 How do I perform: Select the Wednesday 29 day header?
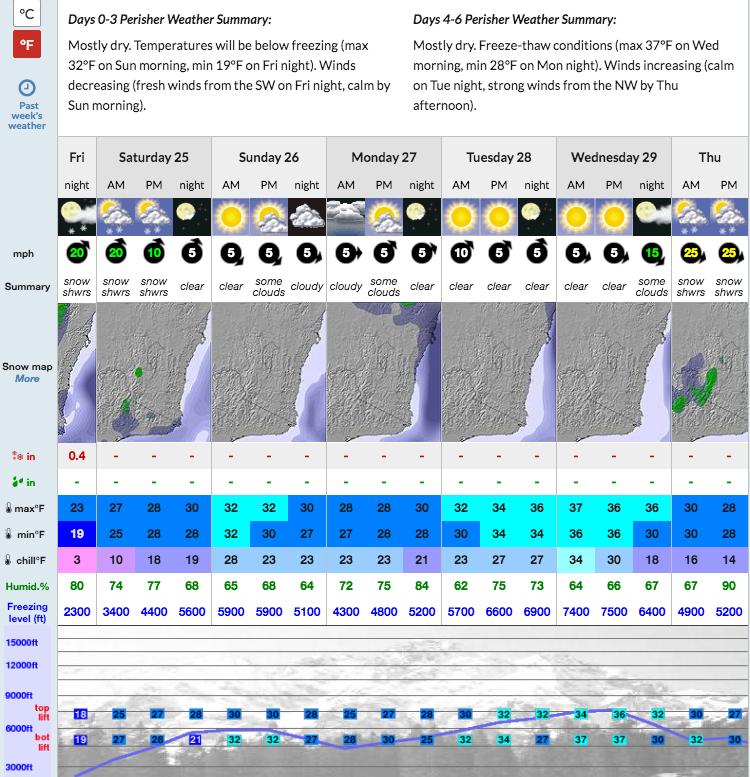point(614,158)
